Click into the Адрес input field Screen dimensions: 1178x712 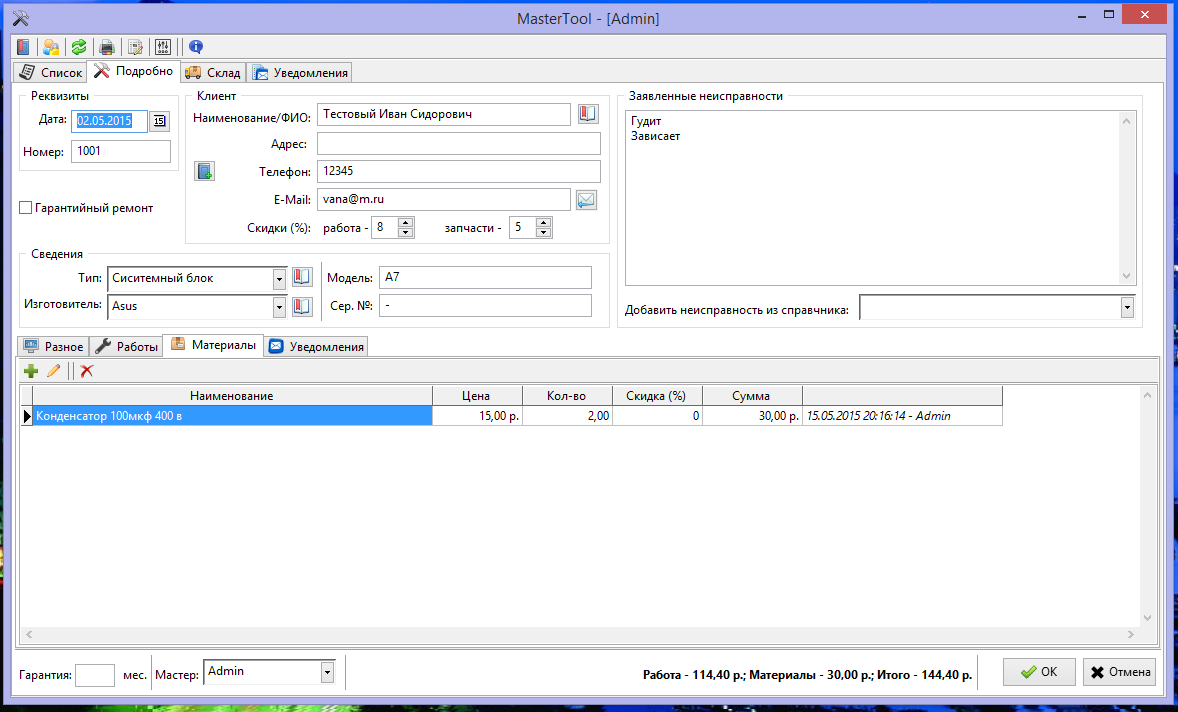458,143
